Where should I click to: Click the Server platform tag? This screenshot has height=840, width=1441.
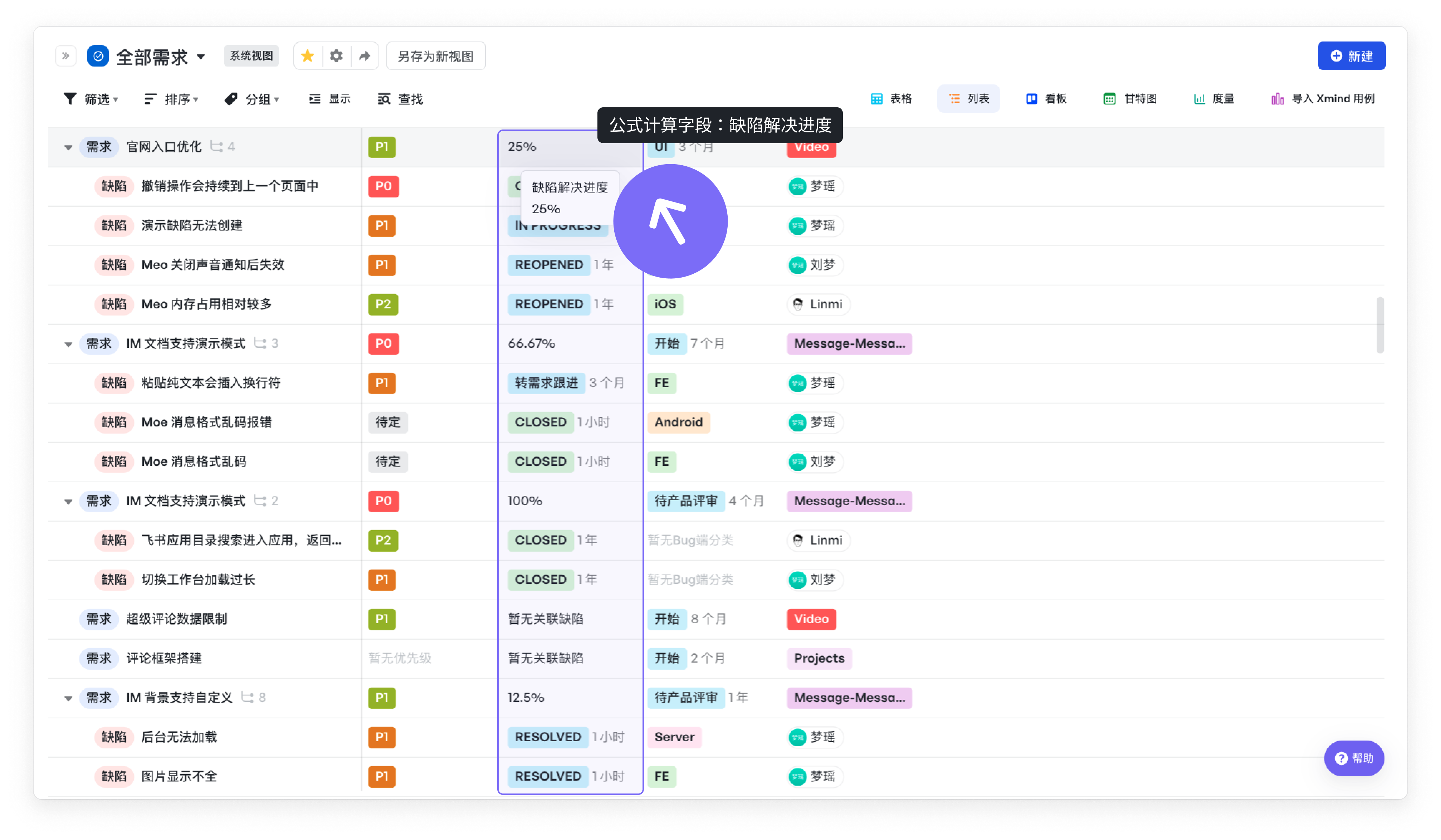674,737
